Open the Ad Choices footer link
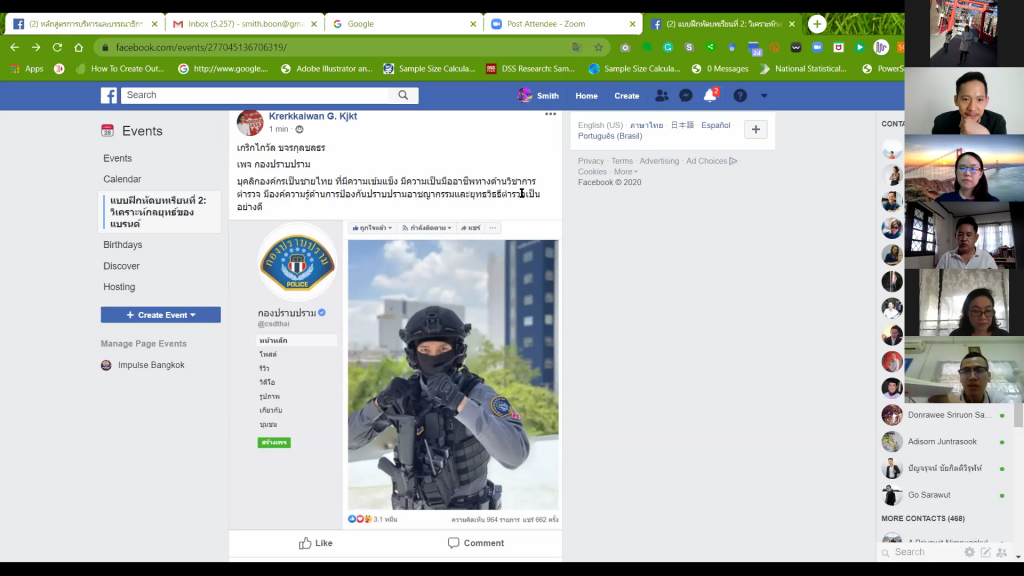 point(711,161)
